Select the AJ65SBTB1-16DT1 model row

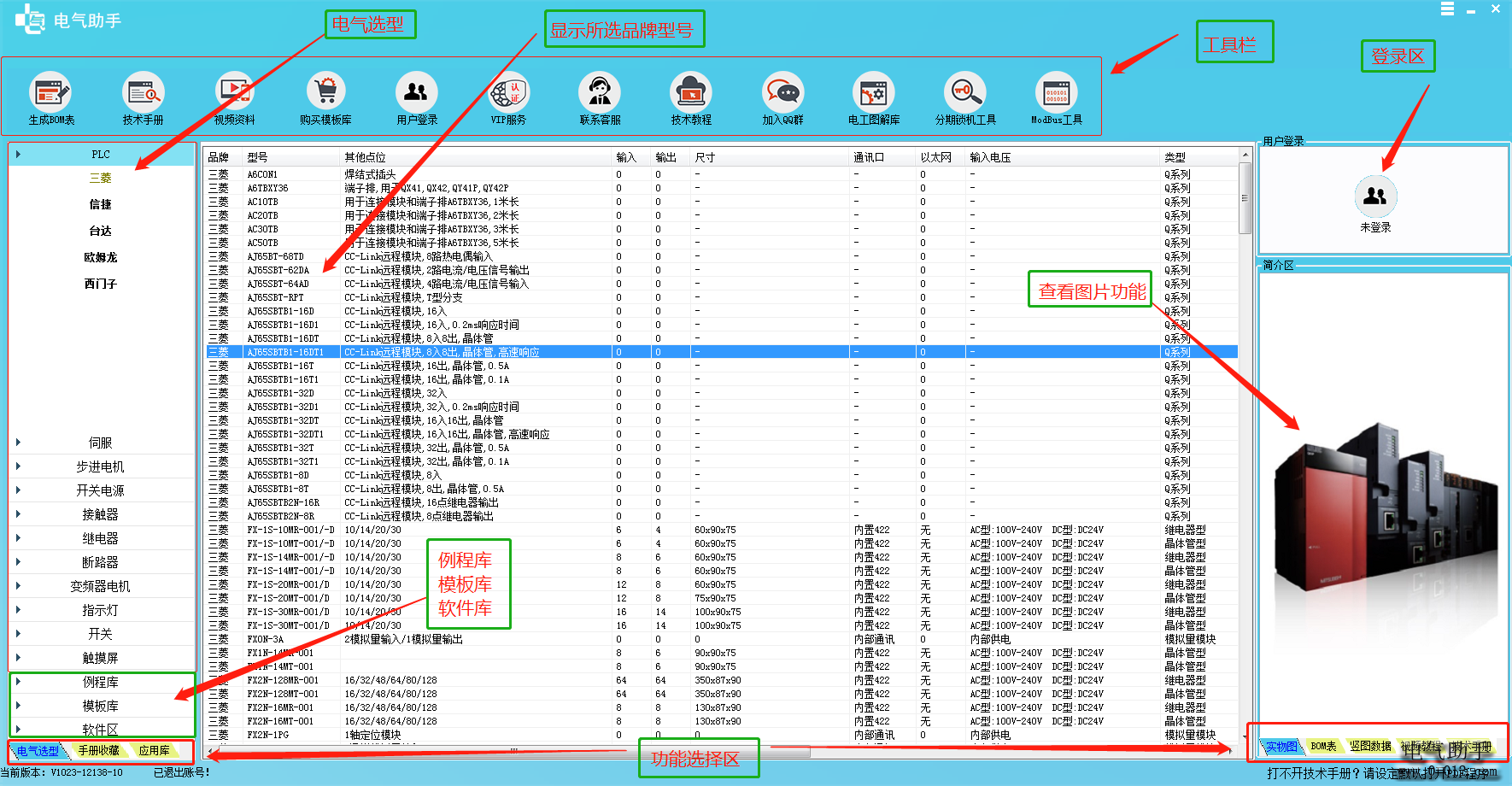pyautogui.click(x=721, y=352)
